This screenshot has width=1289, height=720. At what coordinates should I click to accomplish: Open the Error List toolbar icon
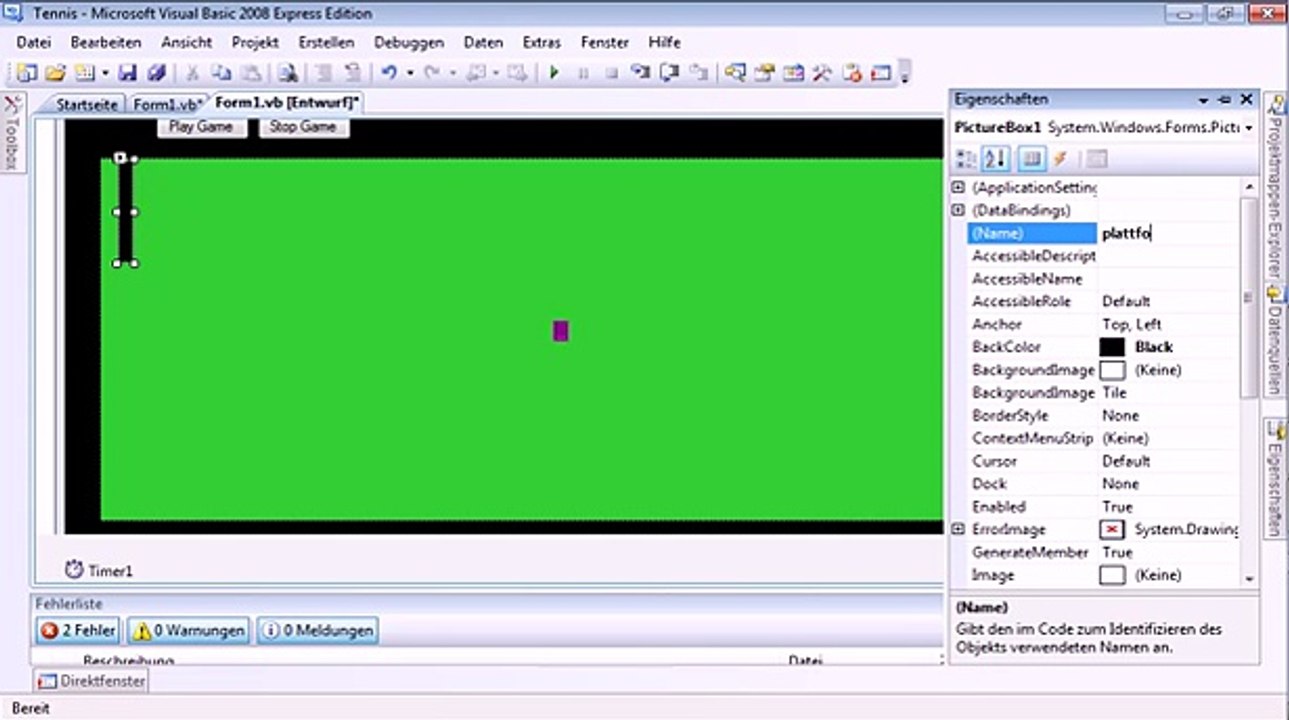click(852, 73)
